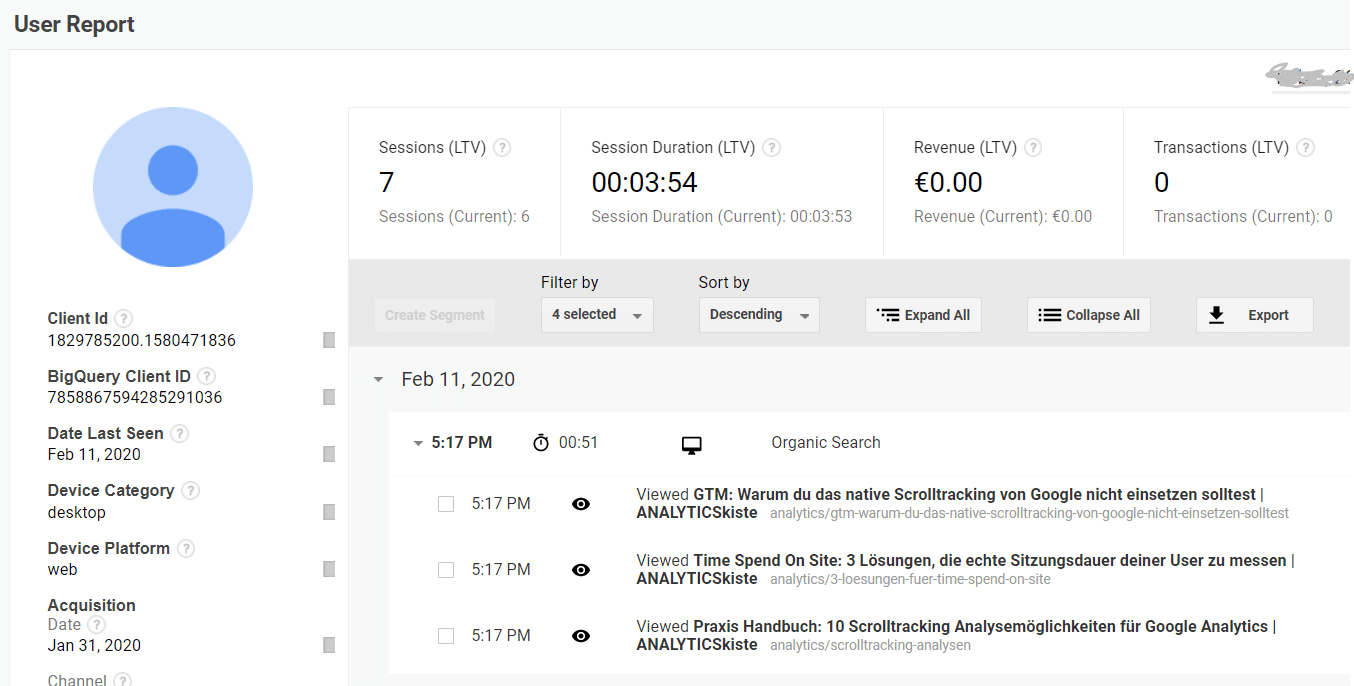The image size is (1354, 686).
Task: Click help icon beside Session Duration (LTV)
Action: click(771, 148)
